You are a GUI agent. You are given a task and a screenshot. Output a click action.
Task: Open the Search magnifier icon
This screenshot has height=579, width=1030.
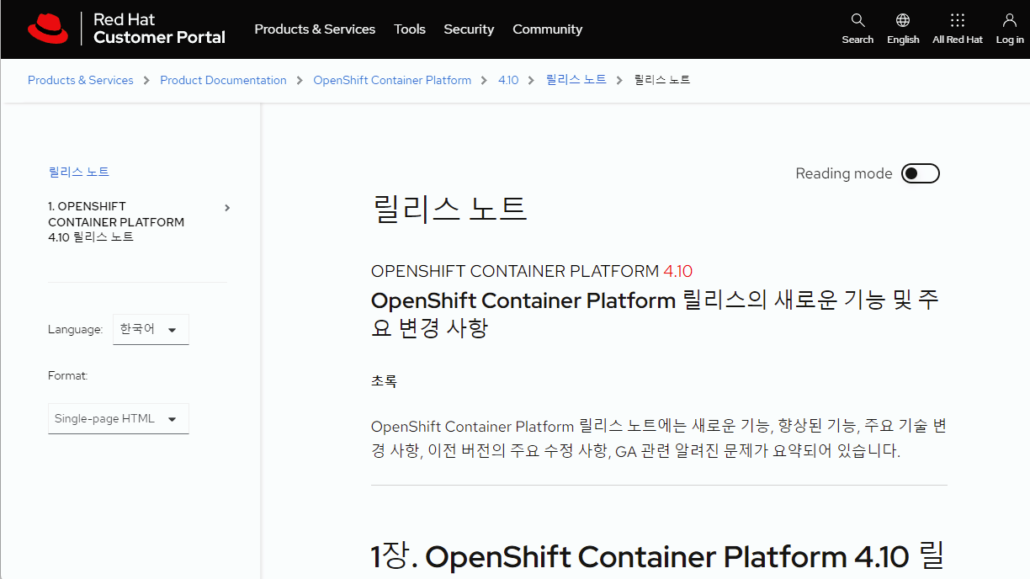pyautogui.click(x=857, y=22)
